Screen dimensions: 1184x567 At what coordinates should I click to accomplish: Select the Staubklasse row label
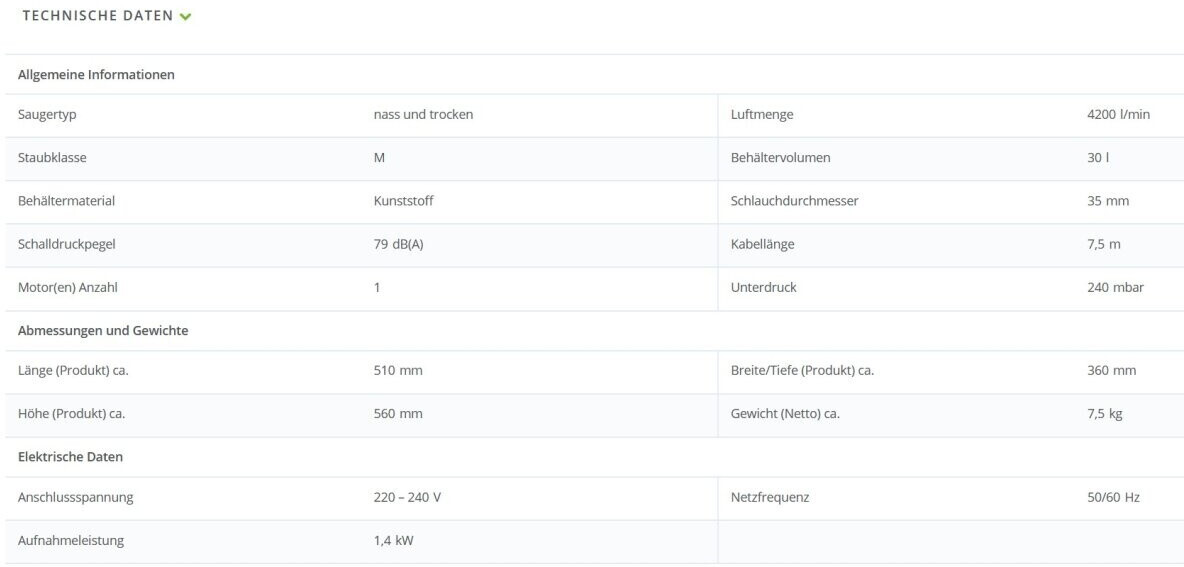coord(52,157)
